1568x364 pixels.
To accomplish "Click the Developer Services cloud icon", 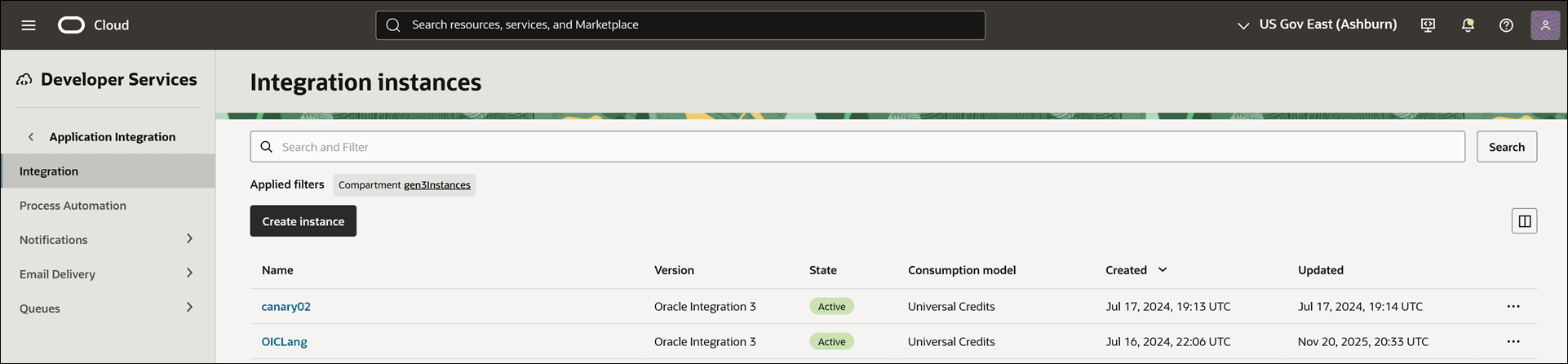I will pyautogui.click(x=24, y=79).
